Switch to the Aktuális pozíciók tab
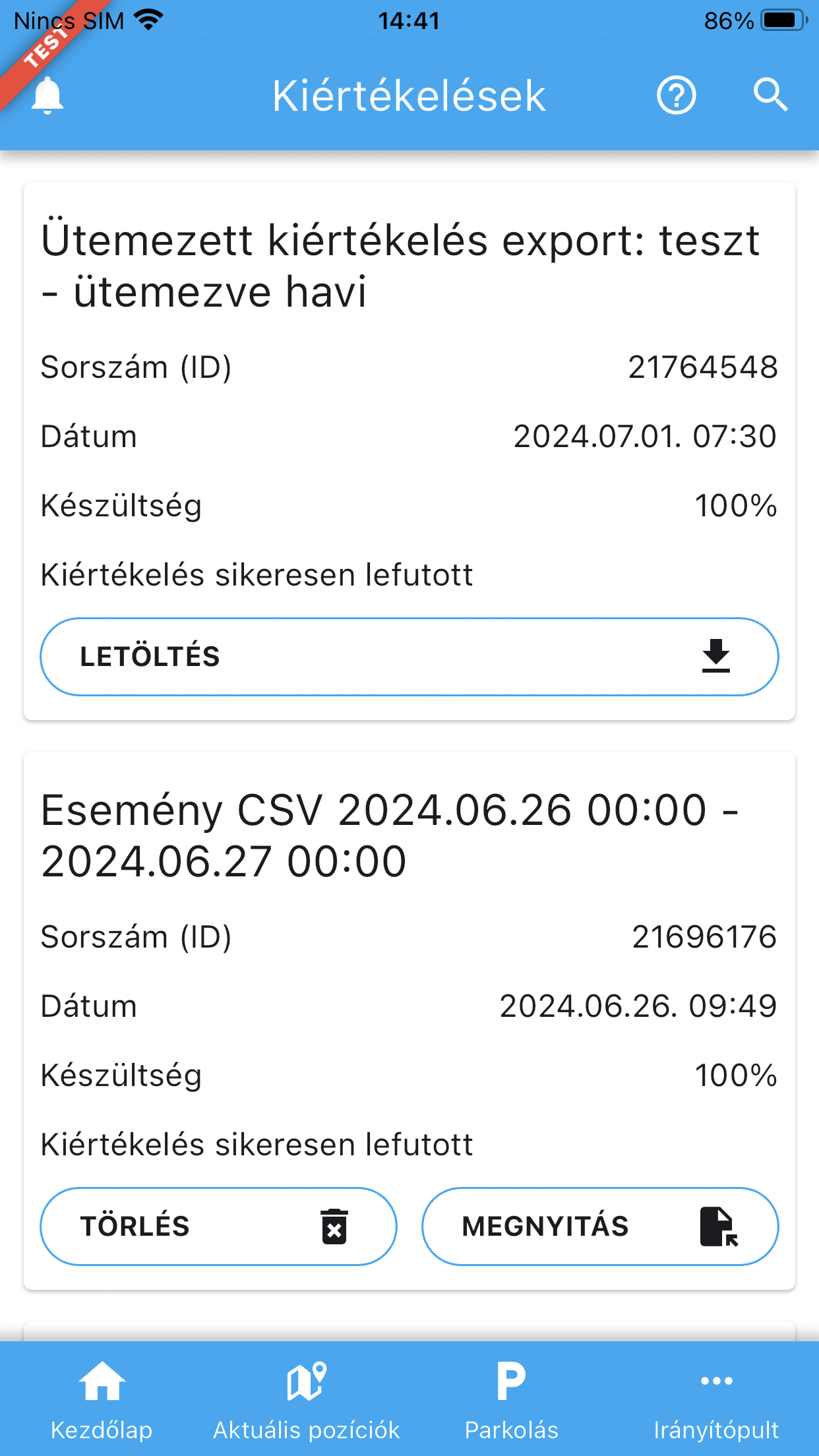 coord(307,1430)
